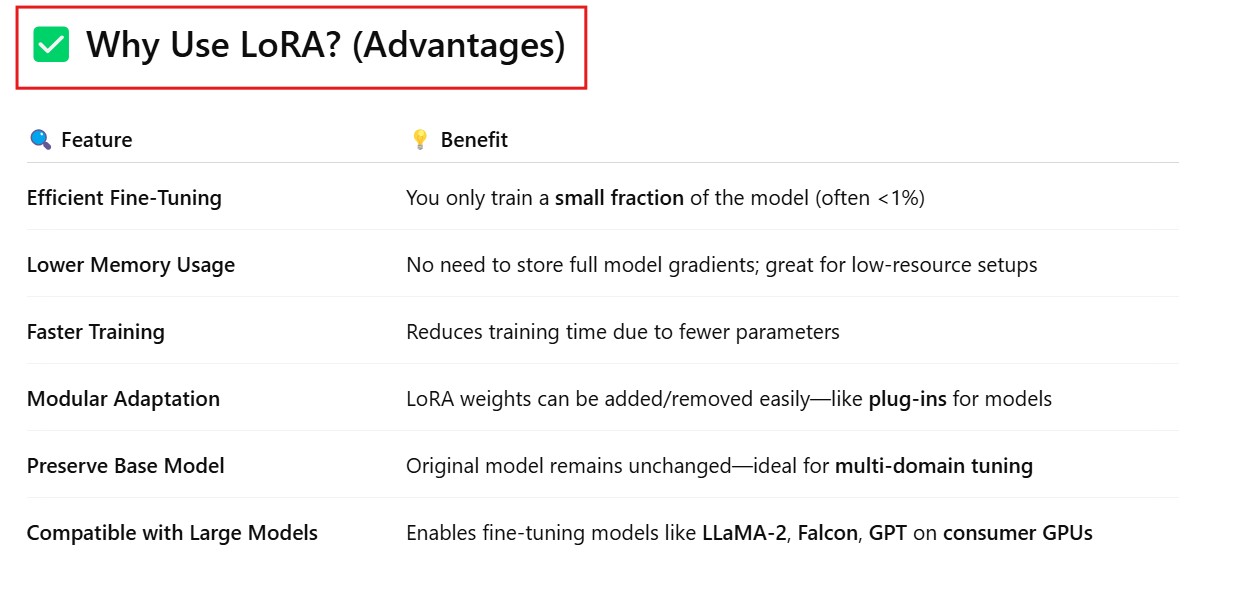Viewport: 1245px width, 607px height.
Task: Select the 'Feature' column header text
Action: click(96, 140)
